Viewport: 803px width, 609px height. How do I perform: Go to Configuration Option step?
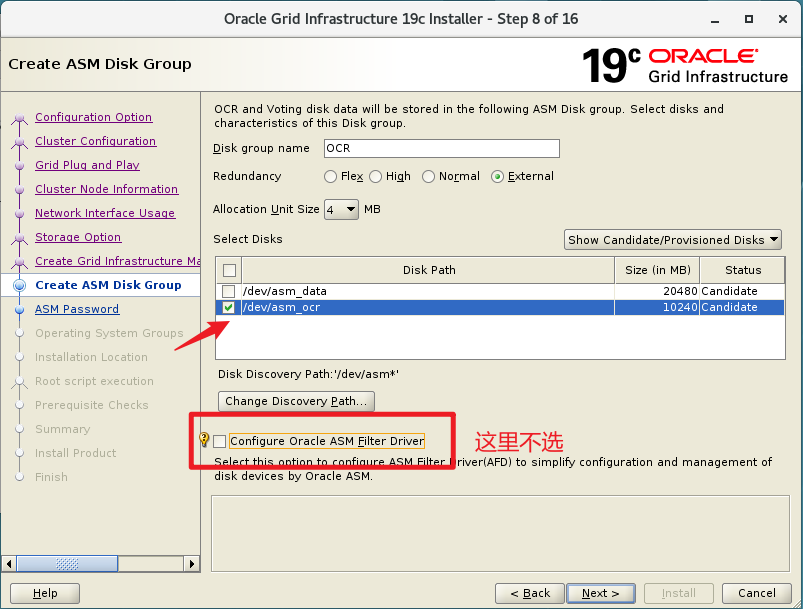tap(93, 117)
